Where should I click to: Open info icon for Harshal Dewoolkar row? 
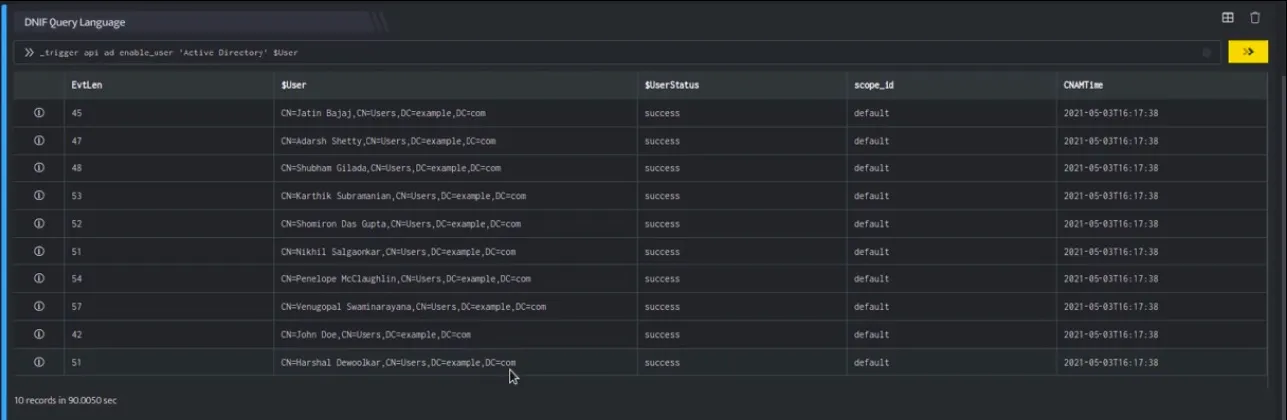[x=39, y=362]
